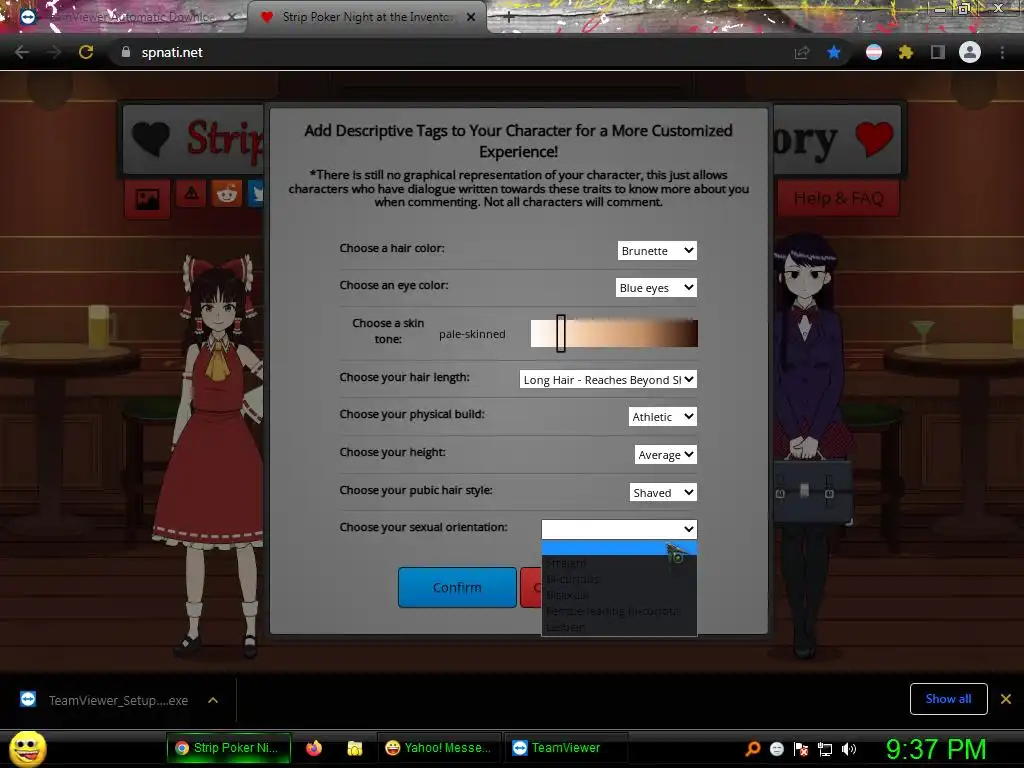Open the Help & FAQ button

click(x=839, y=198)
